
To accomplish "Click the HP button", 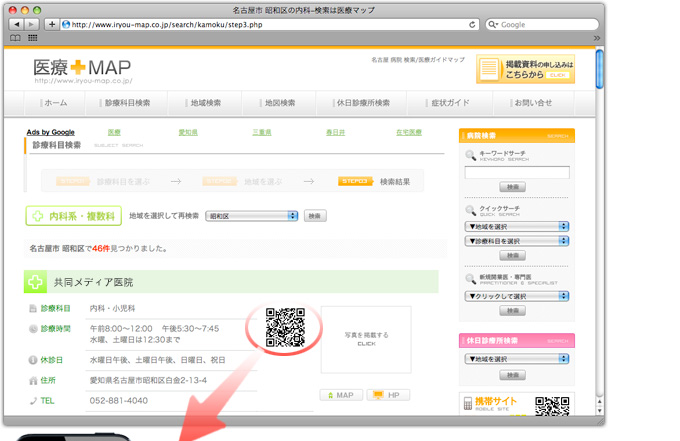I will 388,395.
